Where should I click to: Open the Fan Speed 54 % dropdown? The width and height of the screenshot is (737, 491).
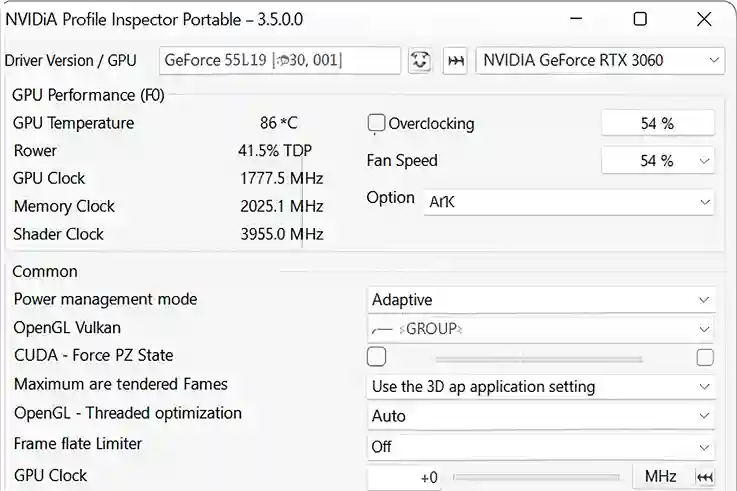point(658,161)
